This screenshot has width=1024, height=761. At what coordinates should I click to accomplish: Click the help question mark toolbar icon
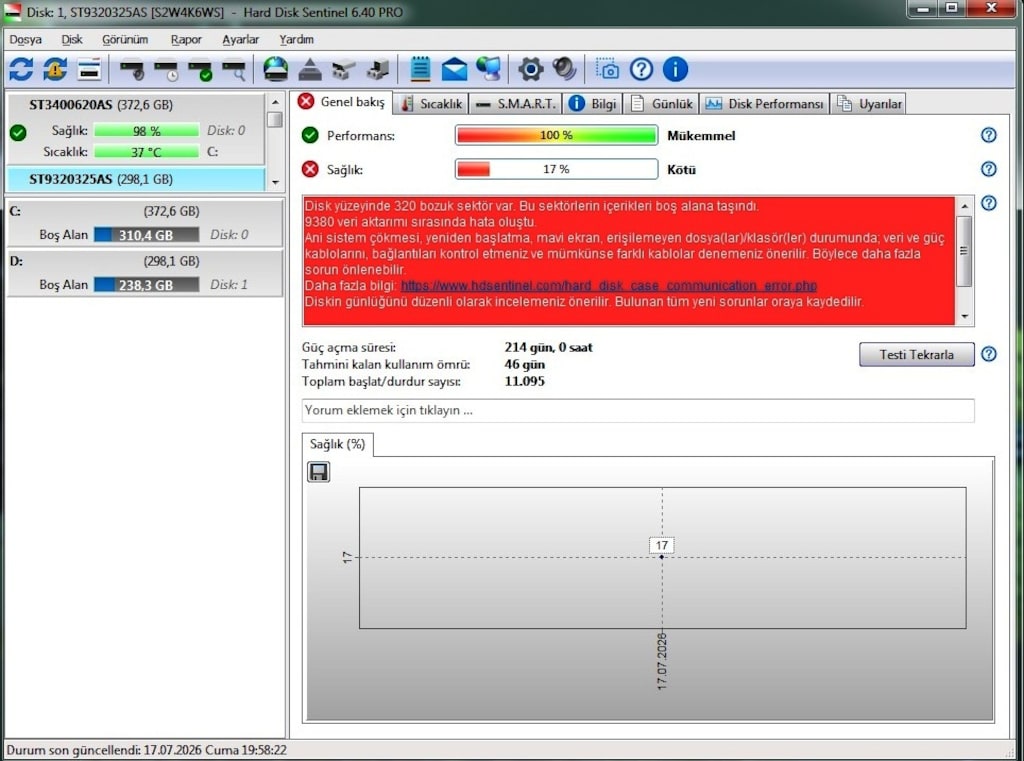[641, 69]
